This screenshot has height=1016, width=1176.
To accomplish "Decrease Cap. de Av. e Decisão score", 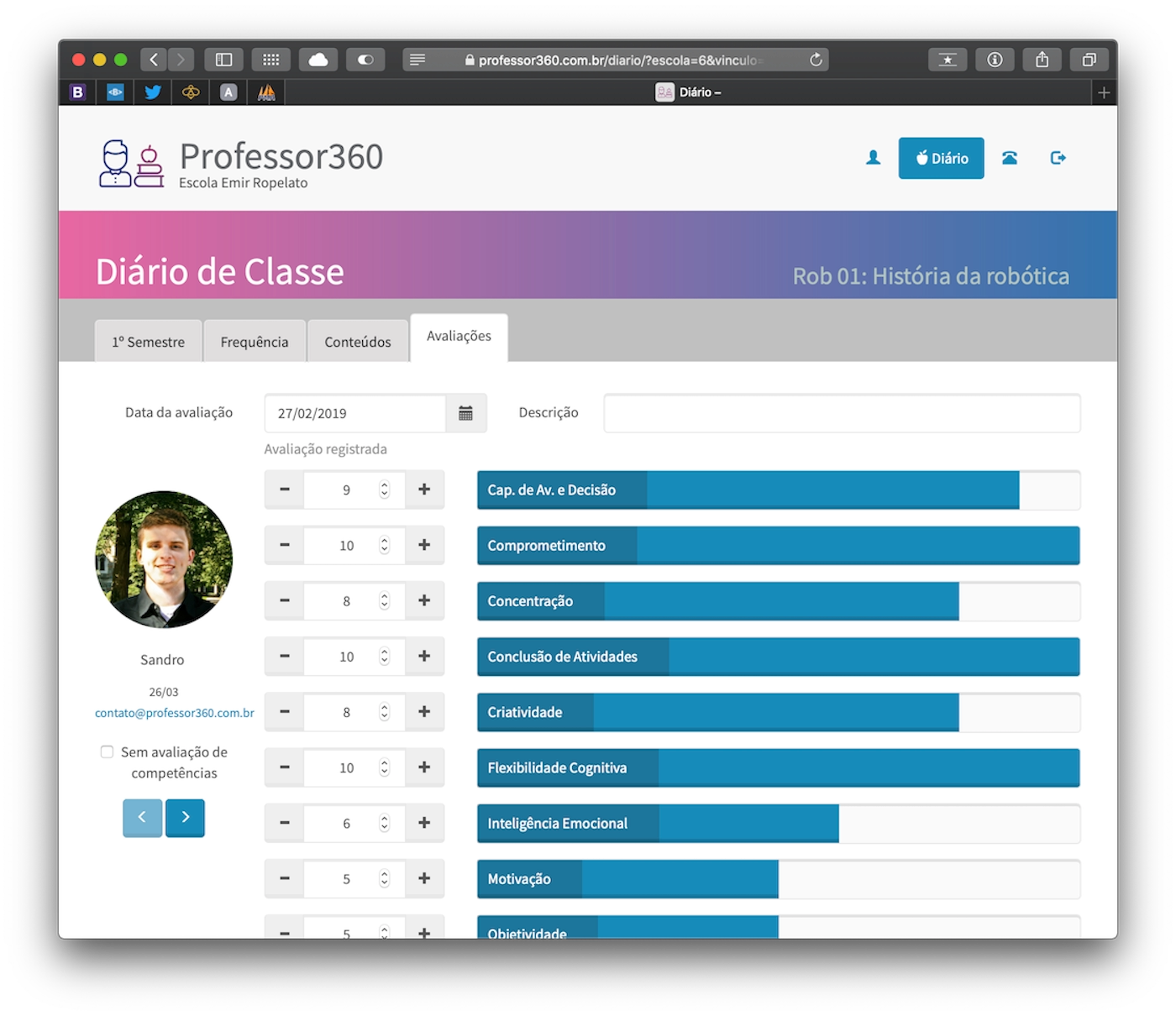I will click(x=285, y=490).
